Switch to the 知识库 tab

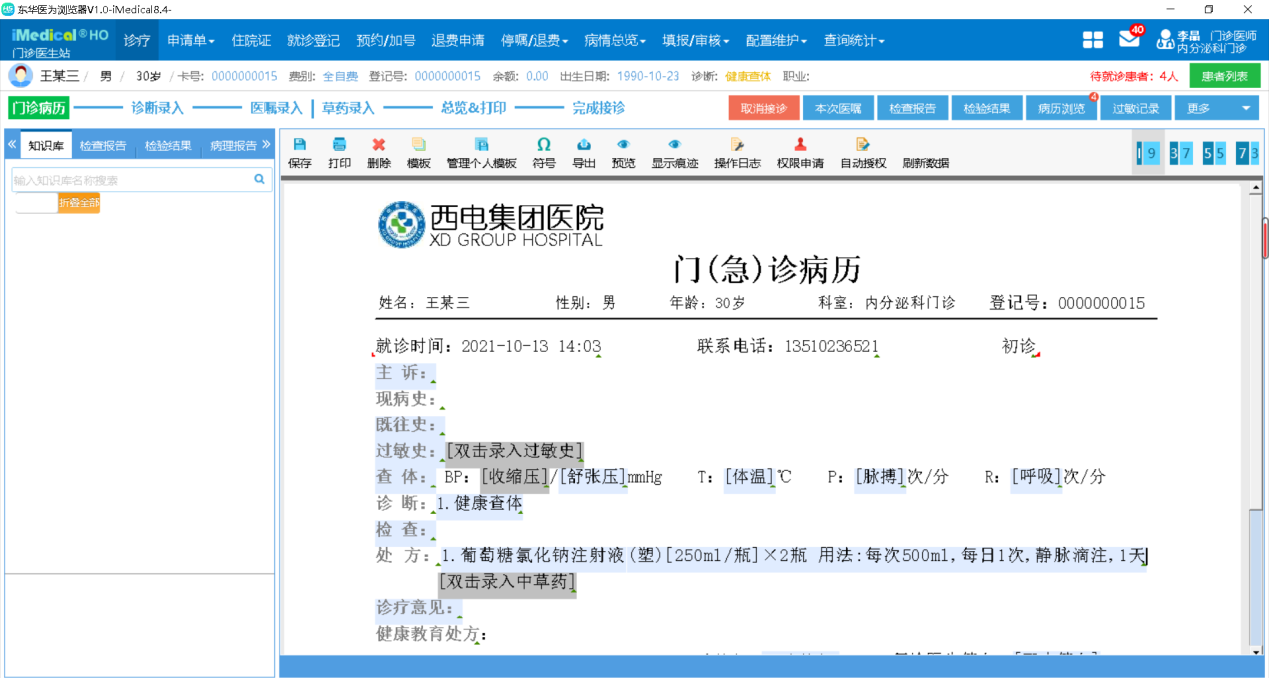click(x=44, y=143)
